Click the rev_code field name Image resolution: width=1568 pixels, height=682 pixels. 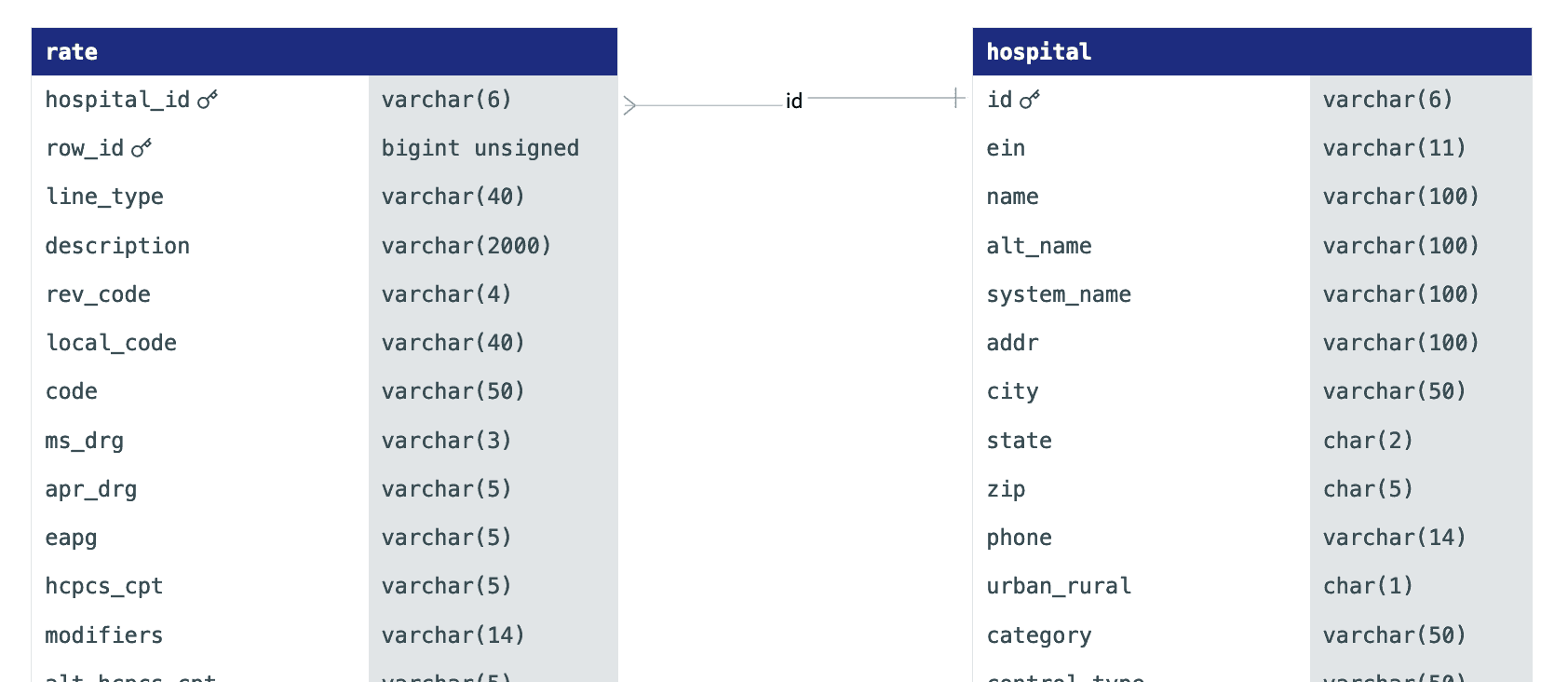pyautogui.click(x=98, y=294)
